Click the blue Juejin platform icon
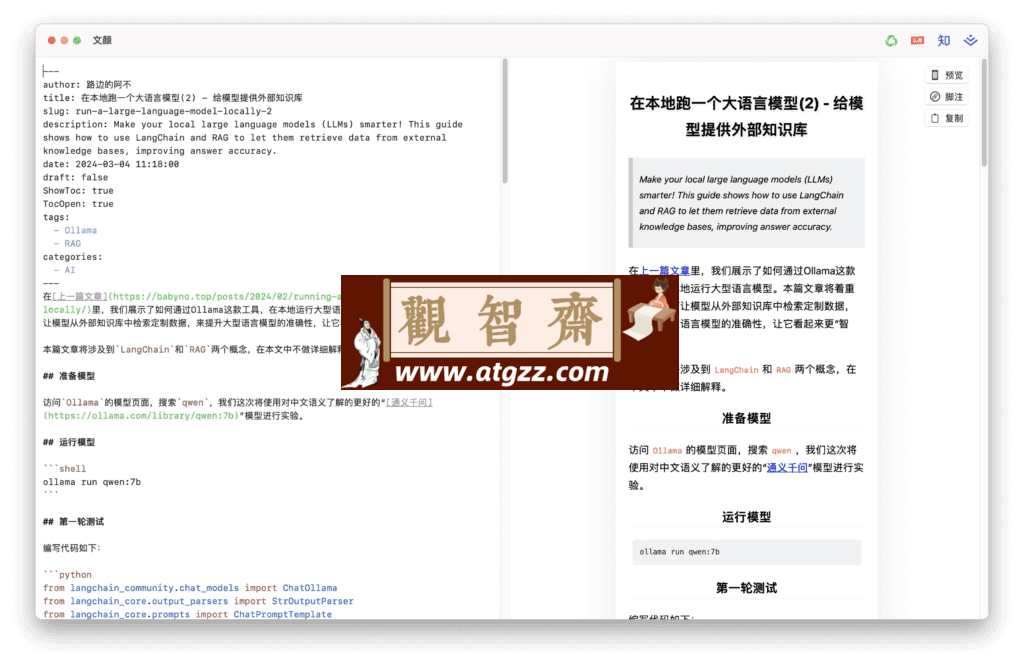Image resolution: width=1024 pixels, height=666 pixels. click(x=970, y=40)
